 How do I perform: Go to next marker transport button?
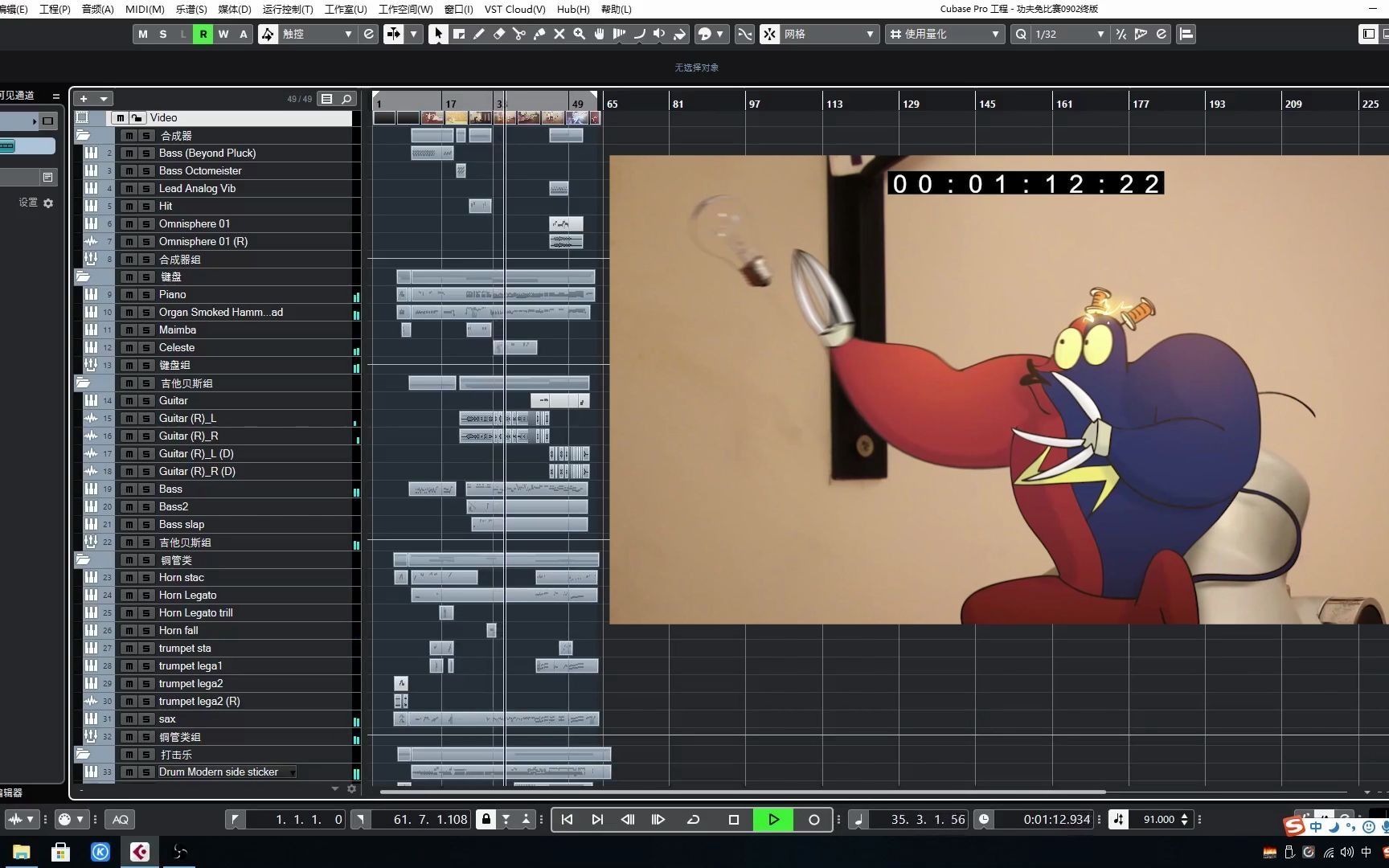[597, 820]
